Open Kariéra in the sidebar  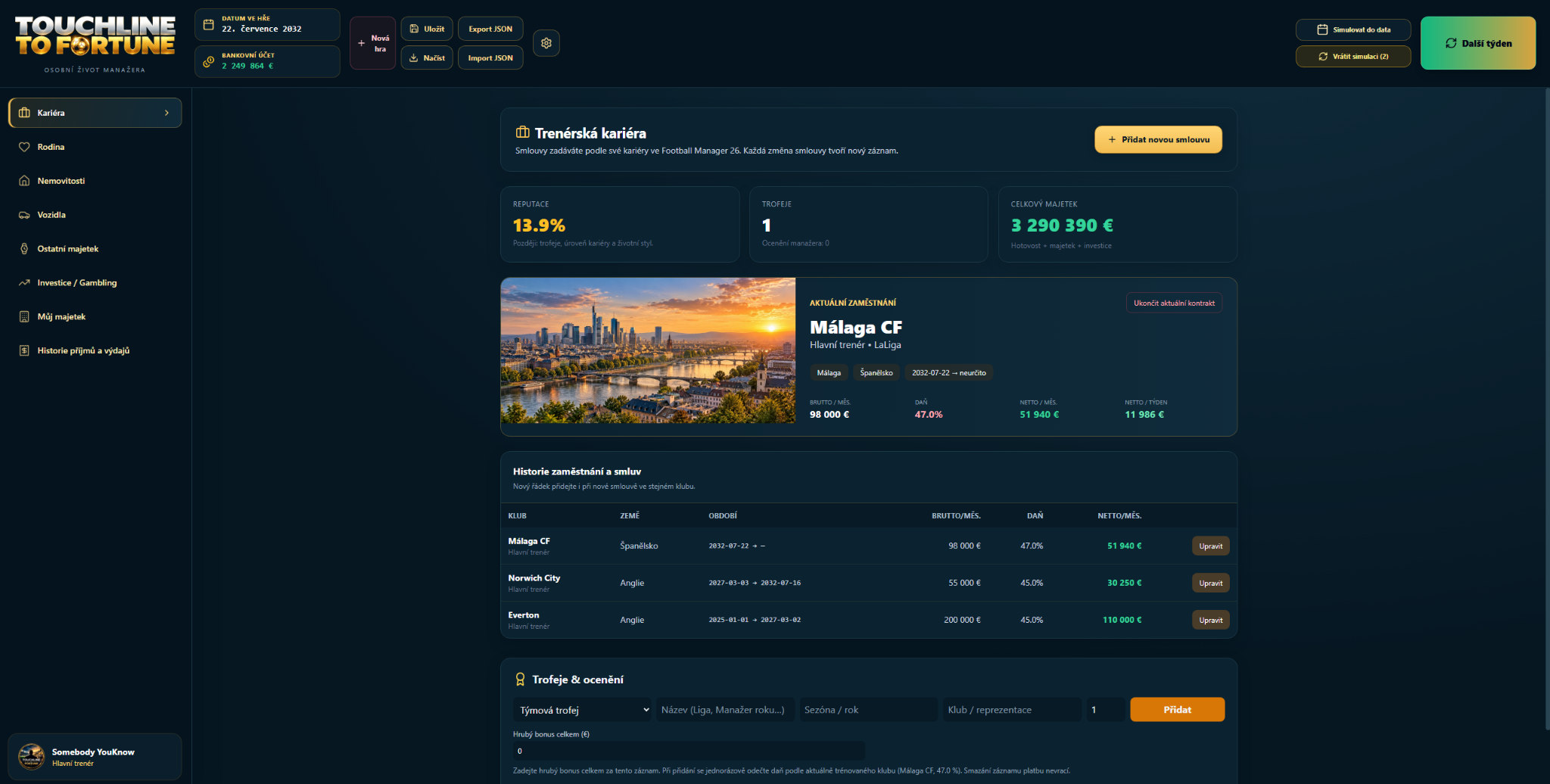tap(95, 113)
